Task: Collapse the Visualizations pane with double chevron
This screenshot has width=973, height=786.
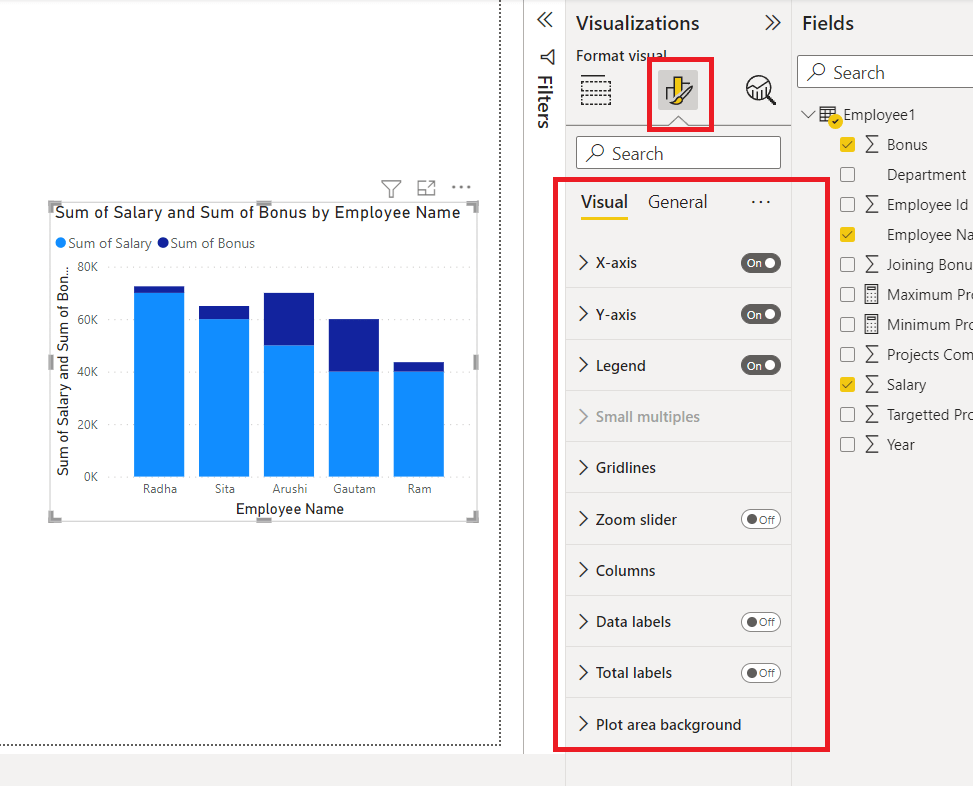Action: (544, 20)
